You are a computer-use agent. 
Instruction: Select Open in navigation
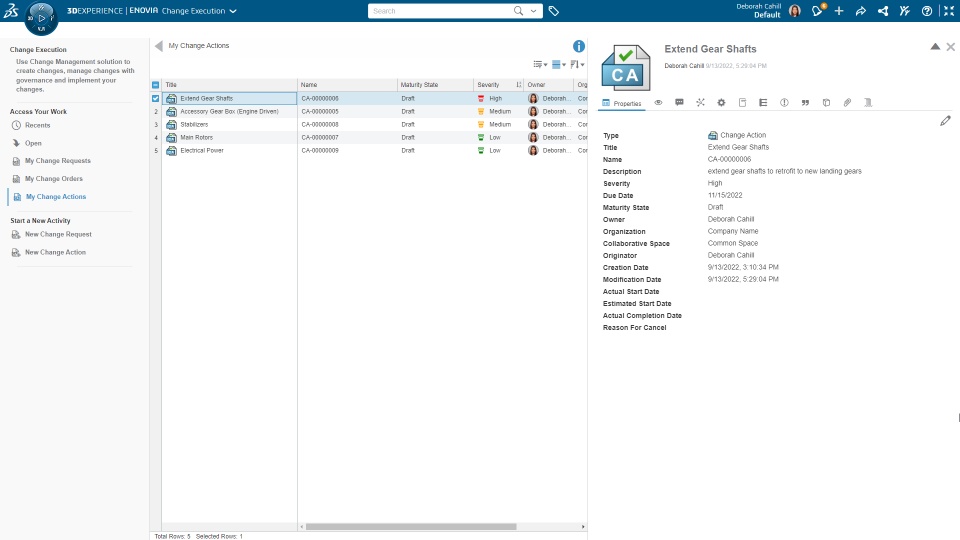click(x=33, y=143)
